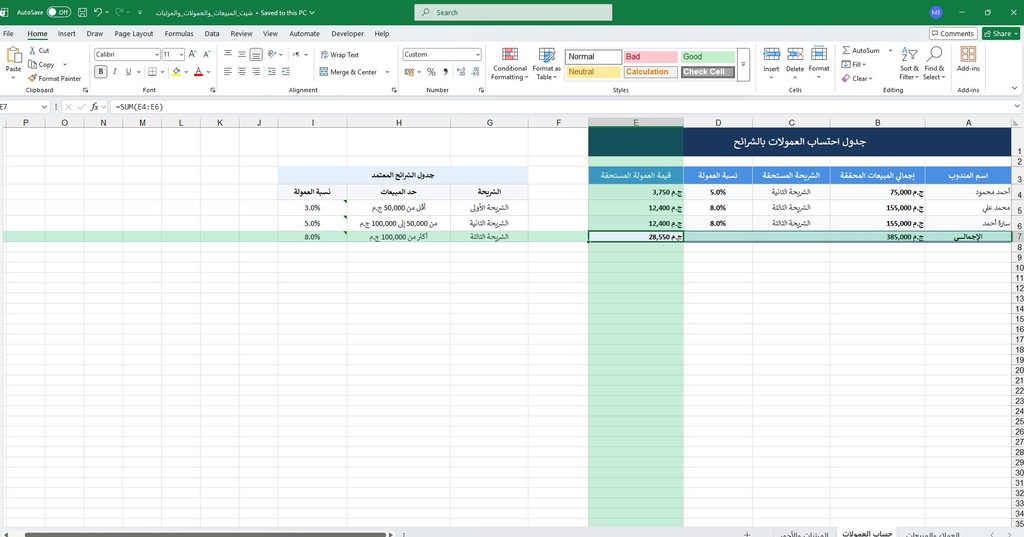The image size is (1024, 537).
Task: Open the Comments pane button
Action: 953,33
